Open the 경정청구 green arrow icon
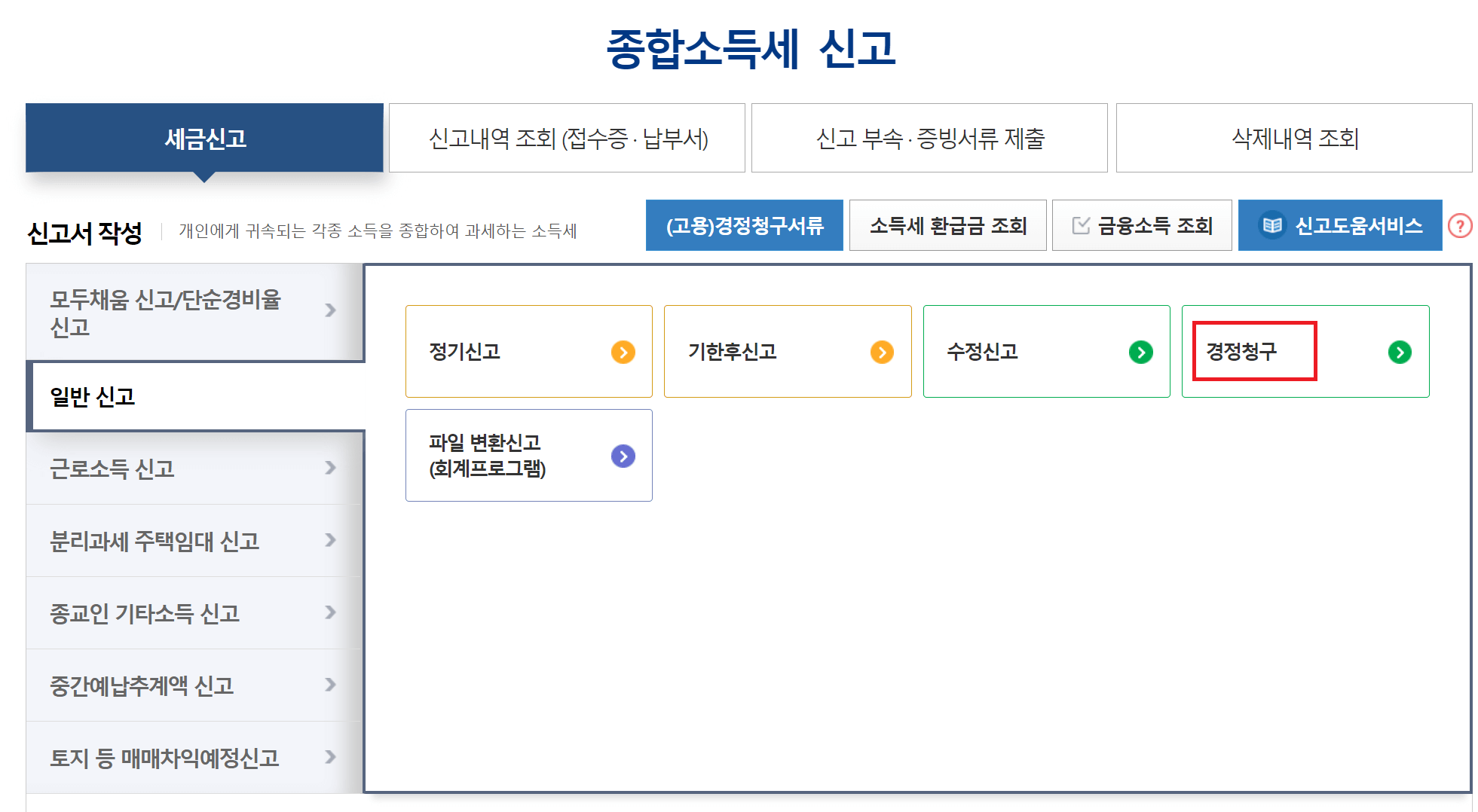The image size is (1478, 812). pyautogui.click(x=1399, y=352)
